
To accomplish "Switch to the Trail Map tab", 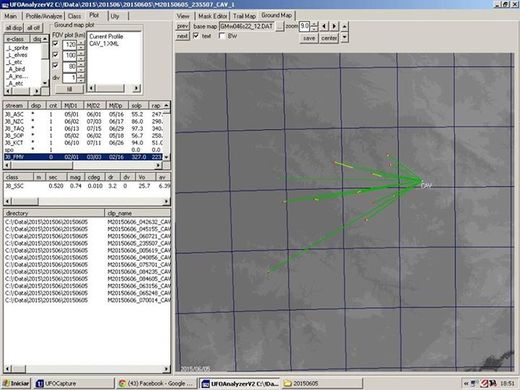I will [244, 16].
